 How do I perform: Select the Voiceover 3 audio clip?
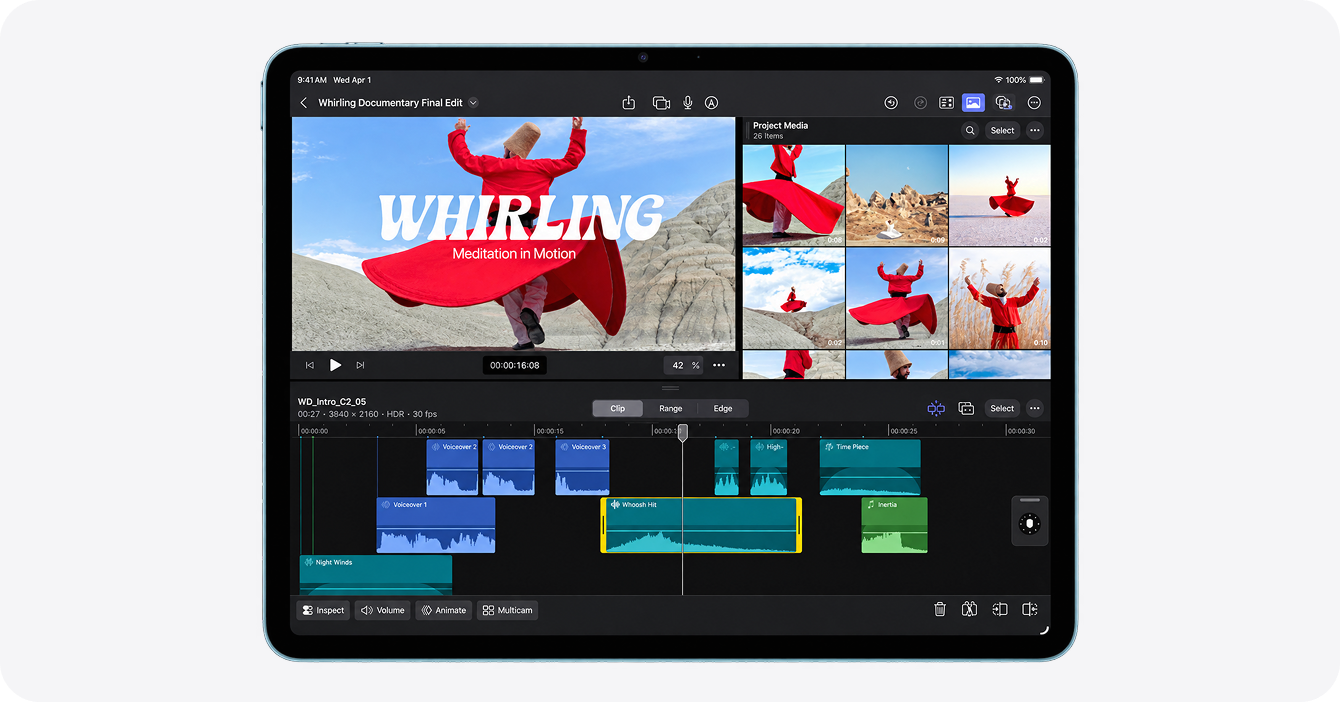click(x=582, y=467)
